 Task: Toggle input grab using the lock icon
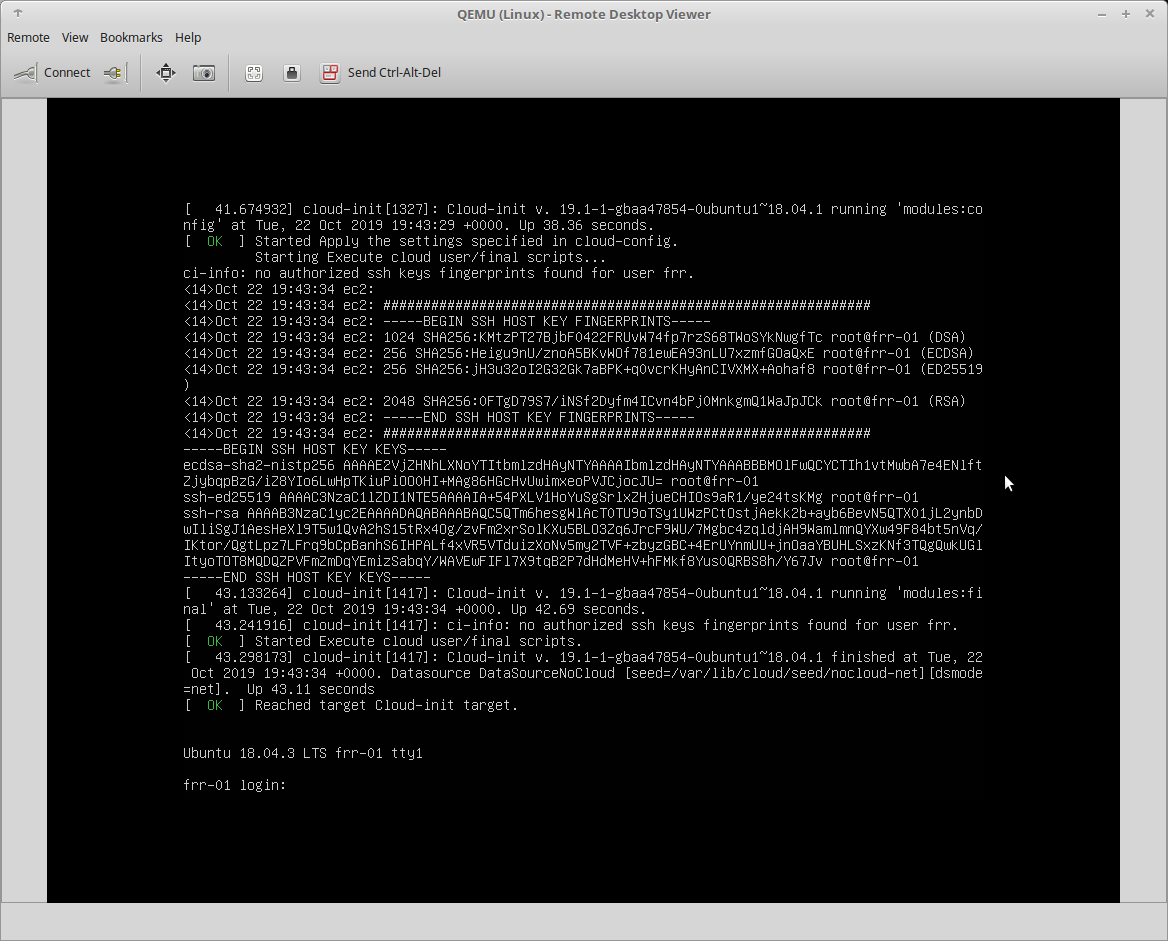pyautogui.click(x=291, y=72)
